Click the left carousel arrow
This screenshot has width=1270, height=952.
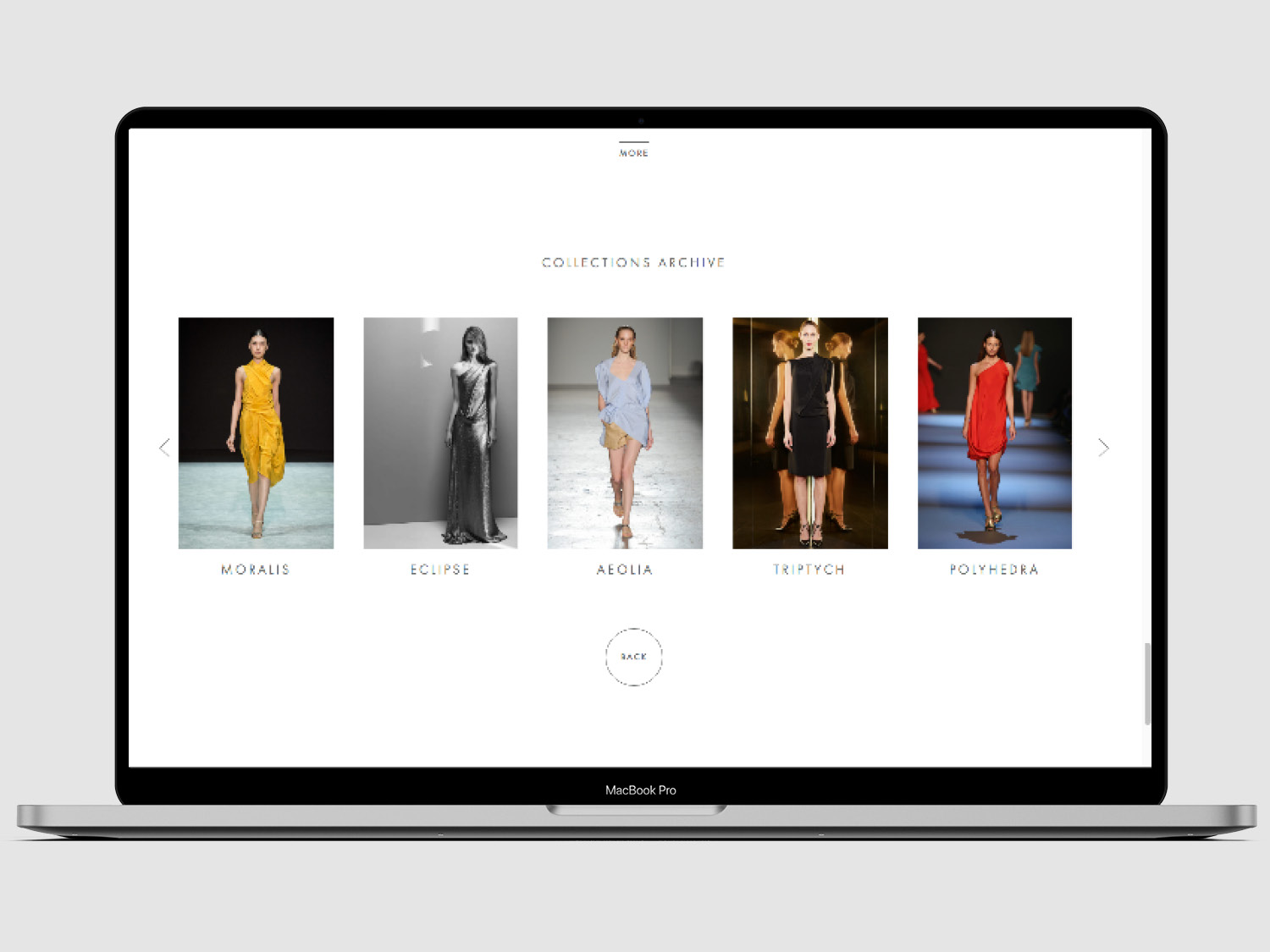(x=164, y=448)
